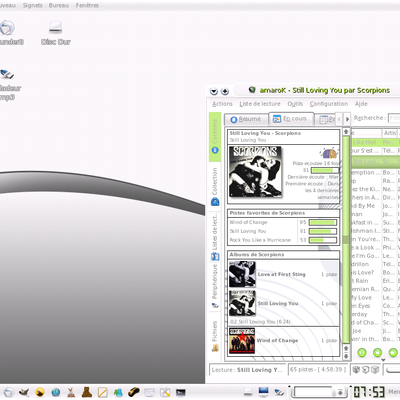This screenshot has width=400, height=400.
Task: Launch the yellow sphere icon in taskbar
Action: coord(40,392)
